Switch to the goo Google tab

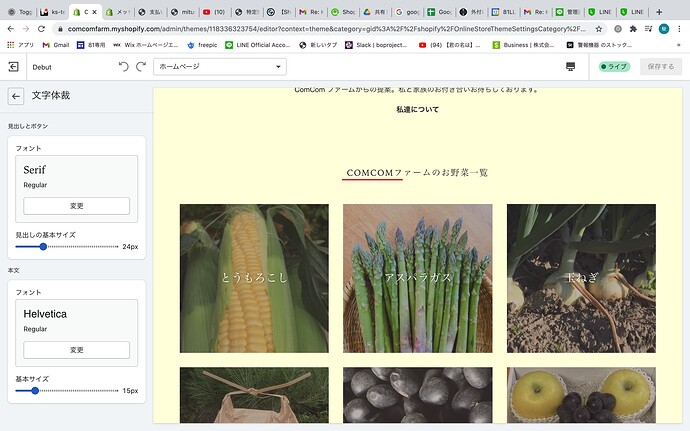(x=407, y=12)
